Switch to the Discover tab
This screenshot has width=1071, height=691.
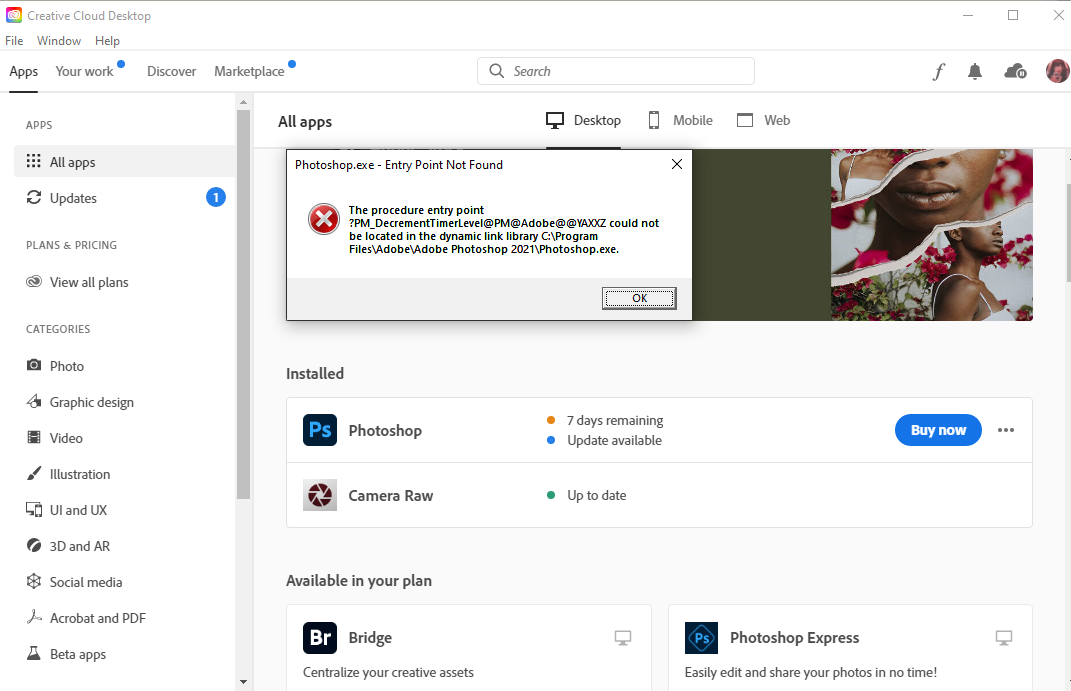[171, 72]
